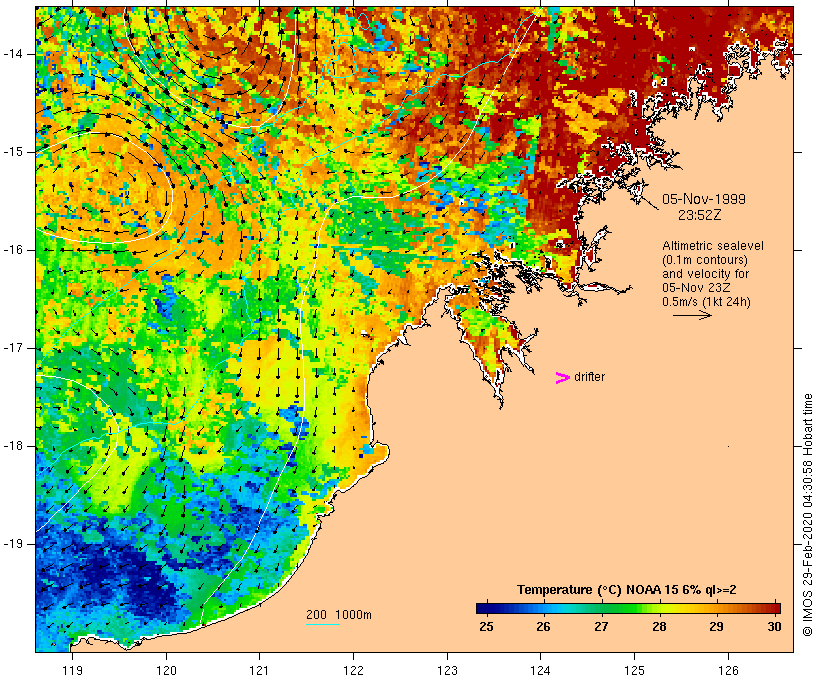The height and width of the screenshot is (680, 820).
Task: Click the time text 23:52Z
Action: click(x=700, y=215)
